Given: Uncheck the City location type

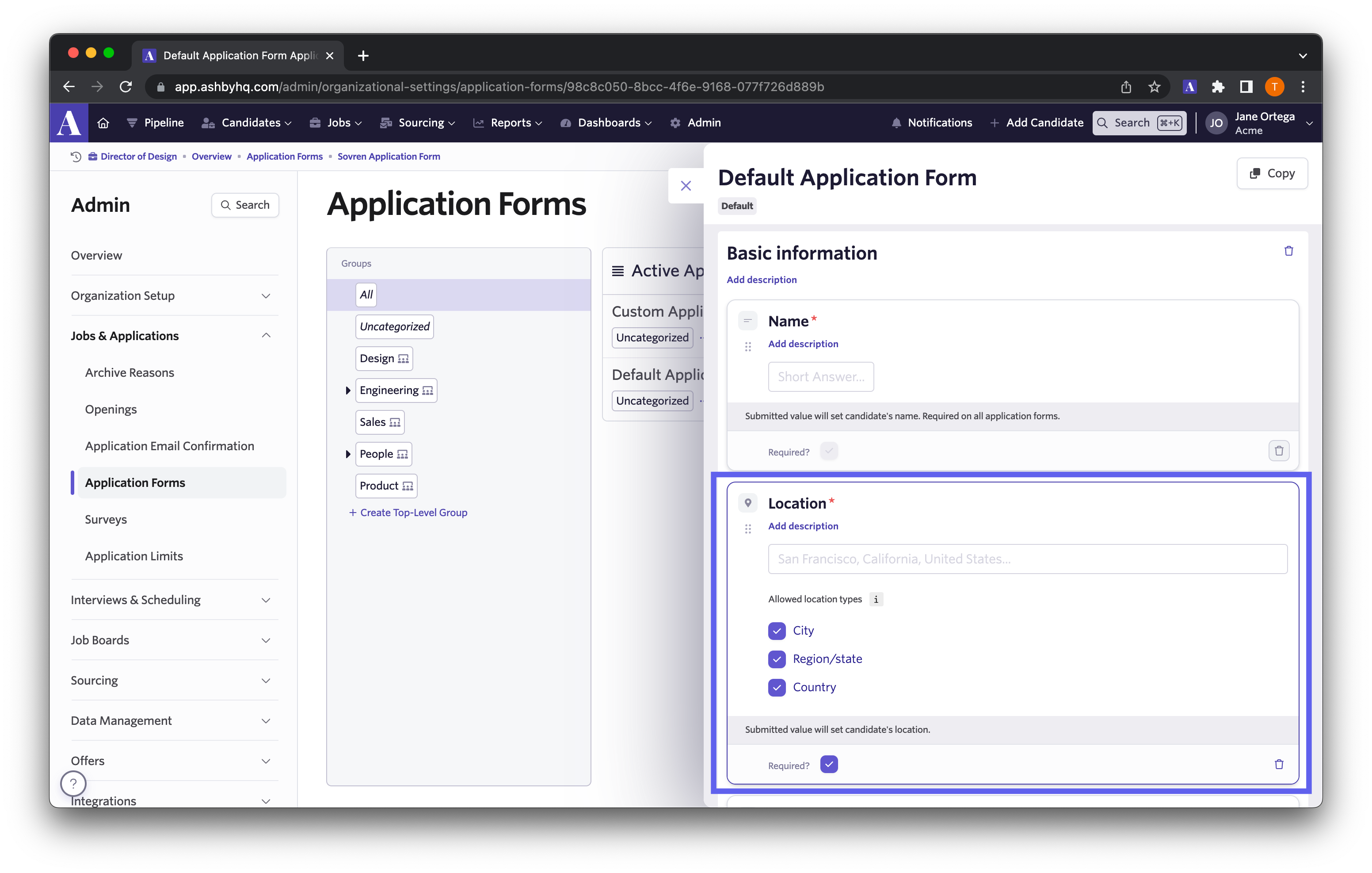Looking at the screenshot, I should pyautogui.click(x=777, y=631).
